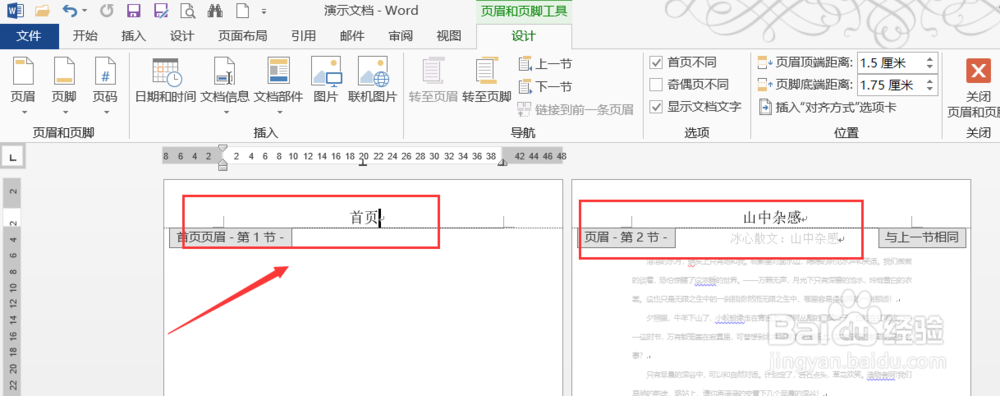Click the binoculars Find icon

click(x=215, y=10)
